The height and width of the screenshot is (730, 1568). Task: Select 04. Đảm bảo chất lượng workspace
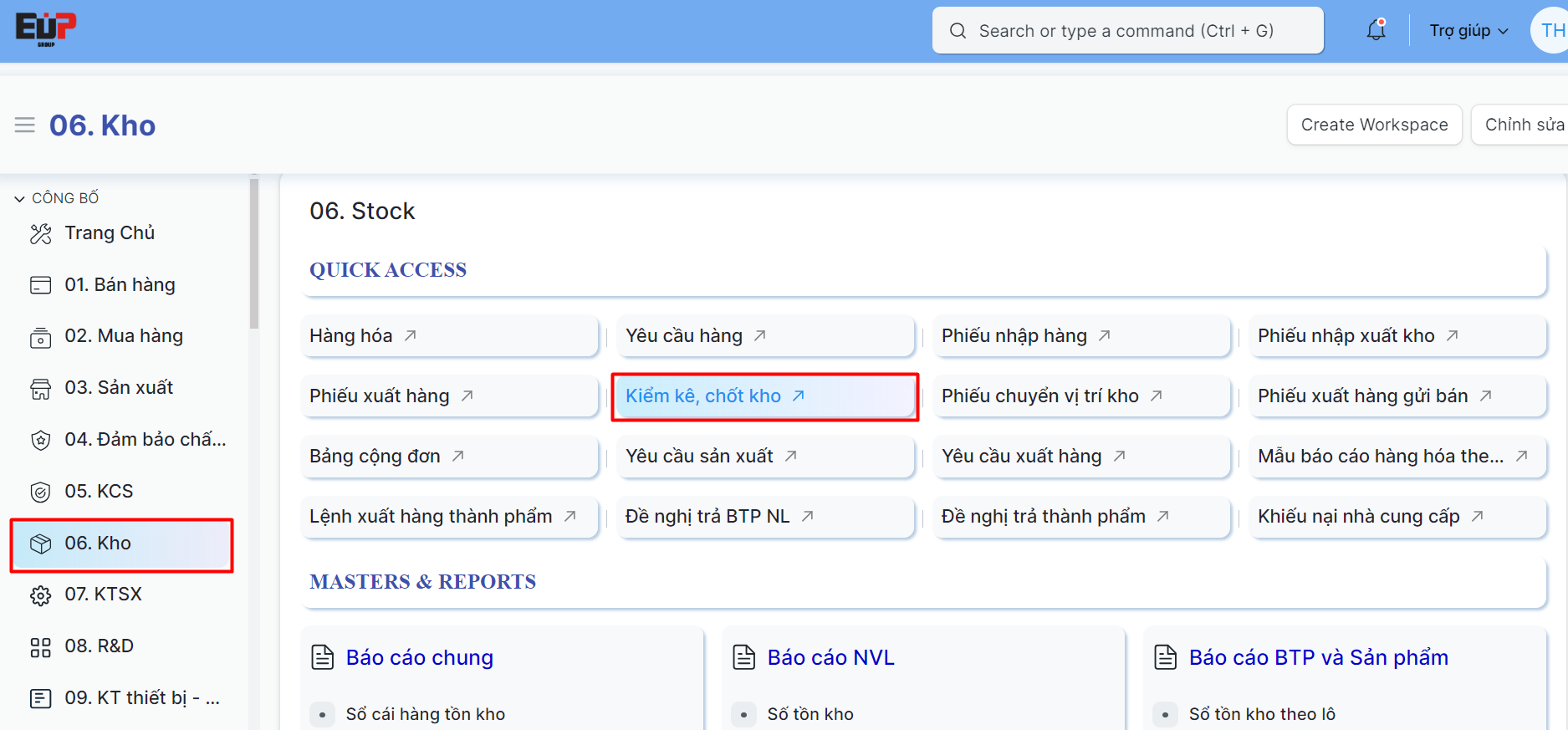tap(145, 440)
